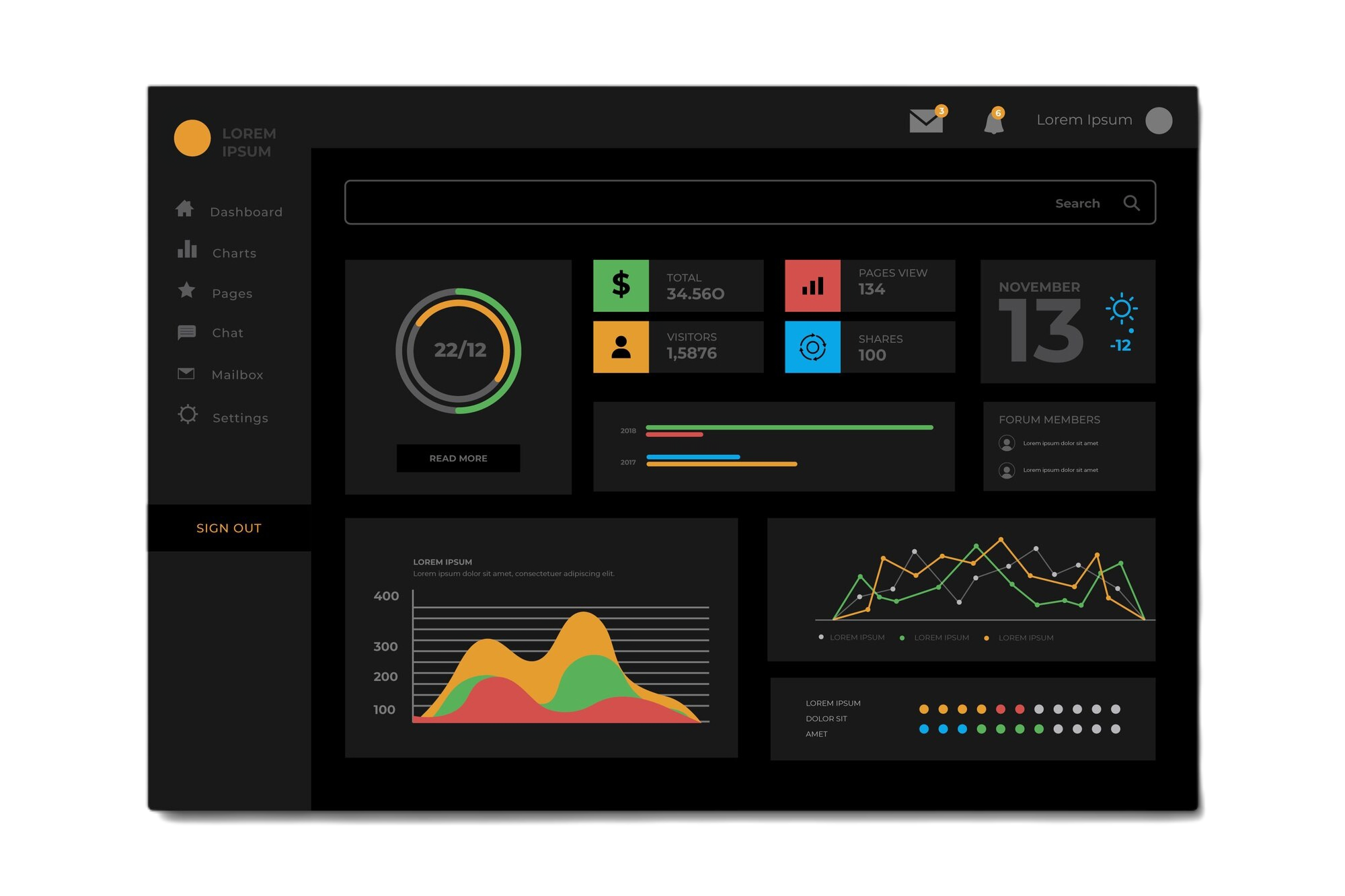Viewport: 1345px width, 896px height.
Task: Click the READ MORE button
Action: tap(458, 458)
